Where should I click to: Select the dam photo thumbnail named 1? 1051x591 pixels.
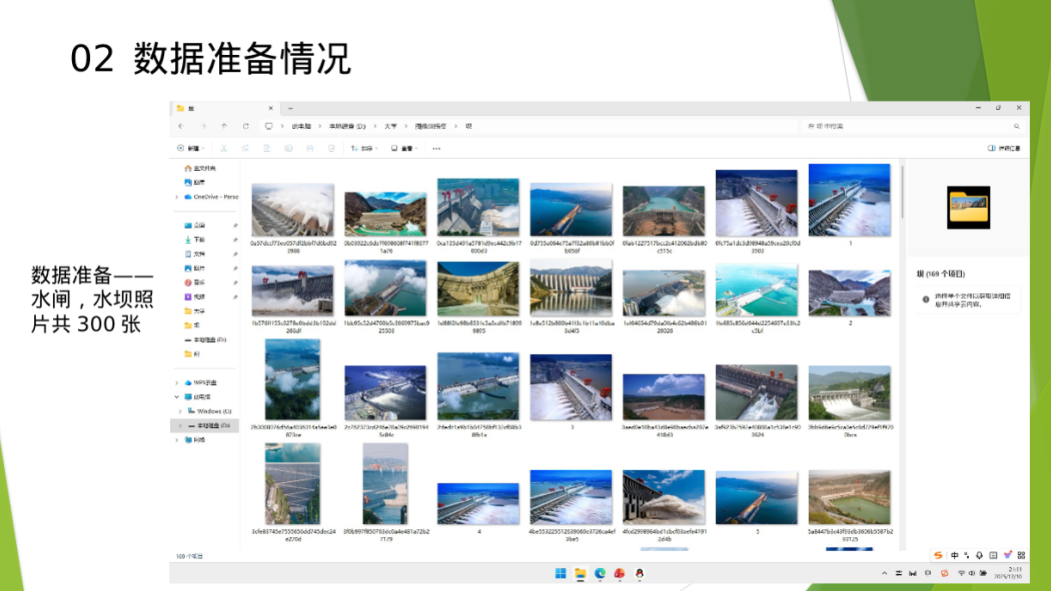pos(849,201)
